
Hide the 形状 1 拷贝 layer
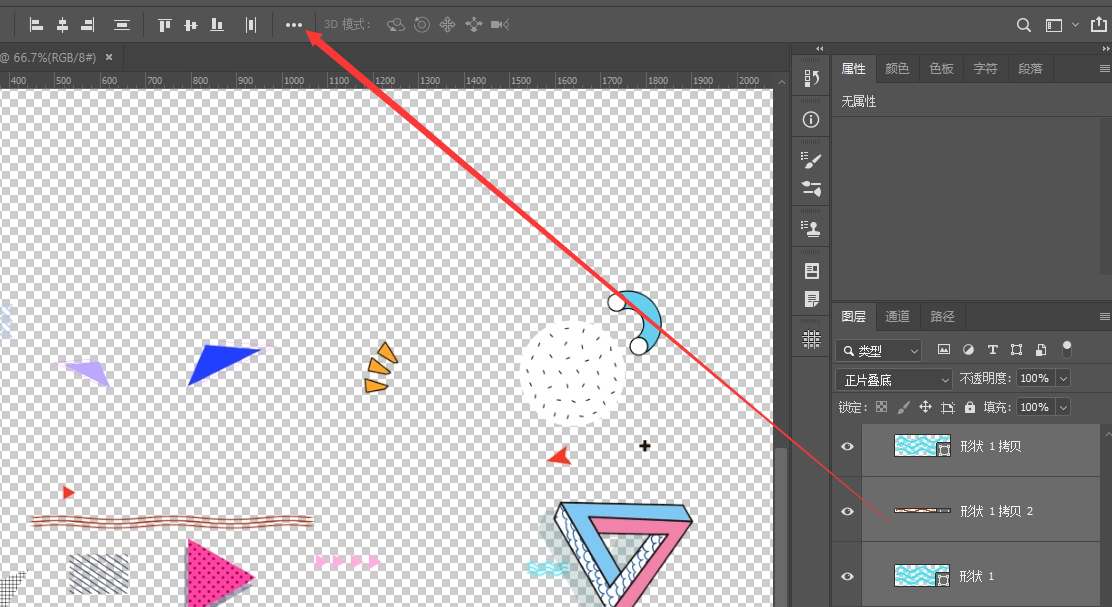[x=847, y=447]
